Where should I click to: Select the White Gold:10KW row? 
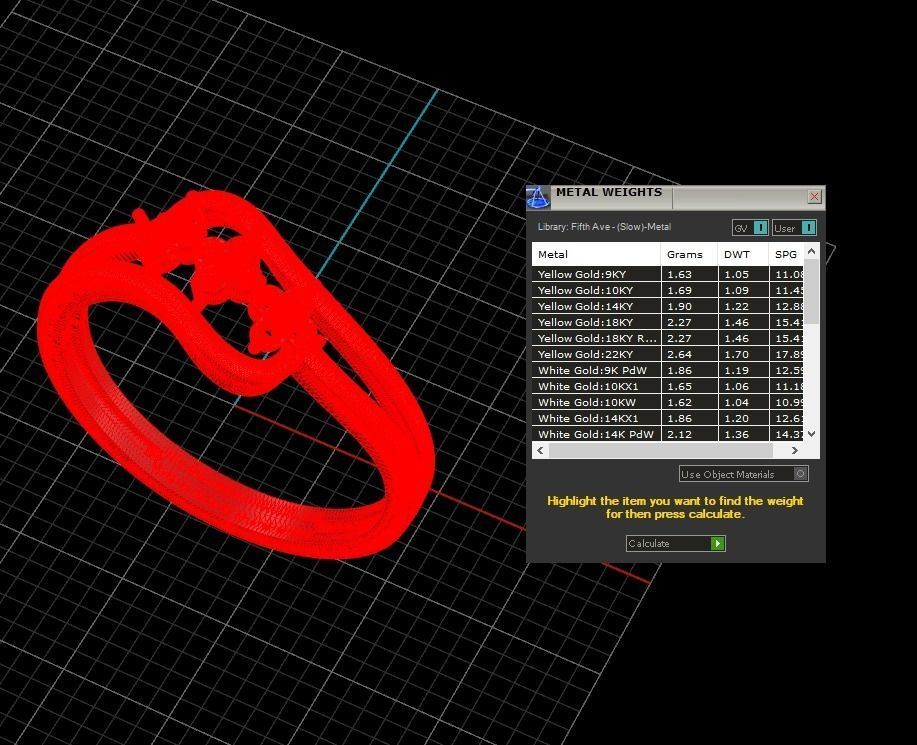click(x=667, y=402)
